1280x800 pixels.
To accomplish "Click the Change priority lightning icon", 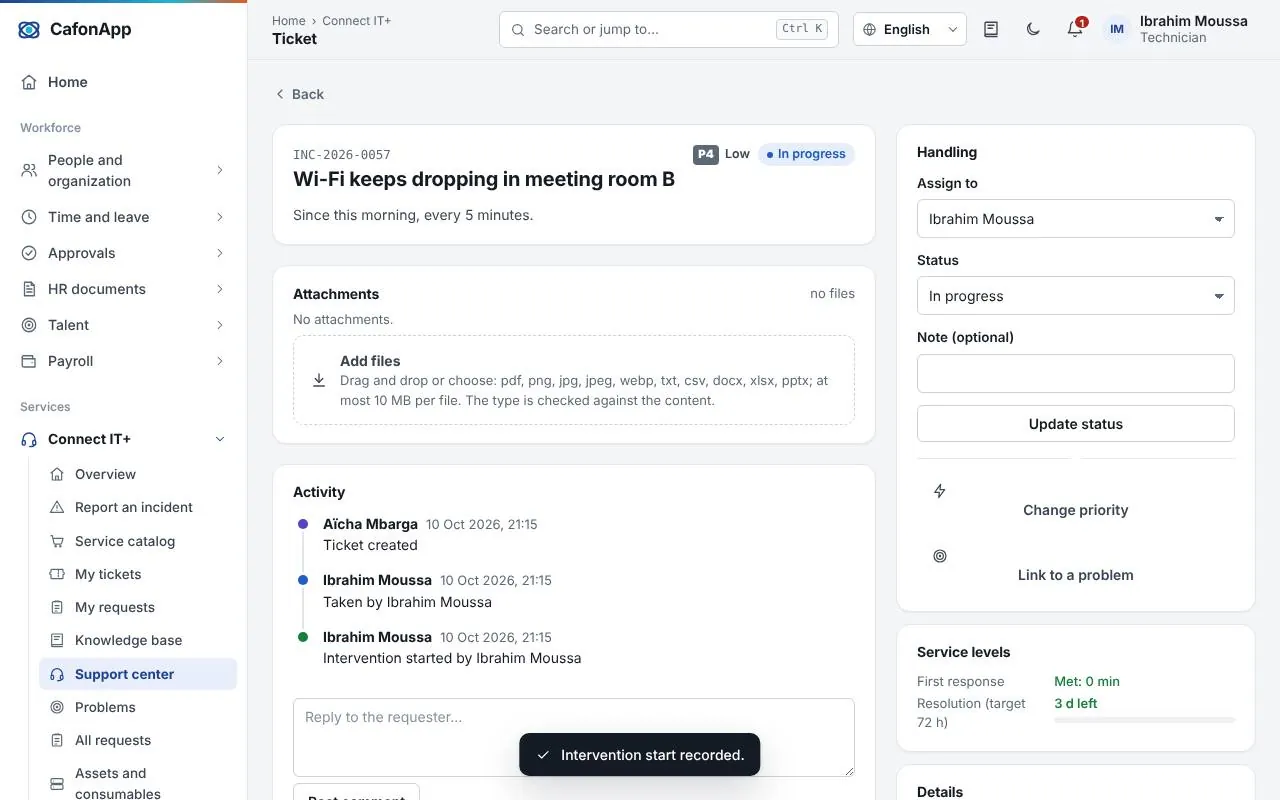I will 940,491.
